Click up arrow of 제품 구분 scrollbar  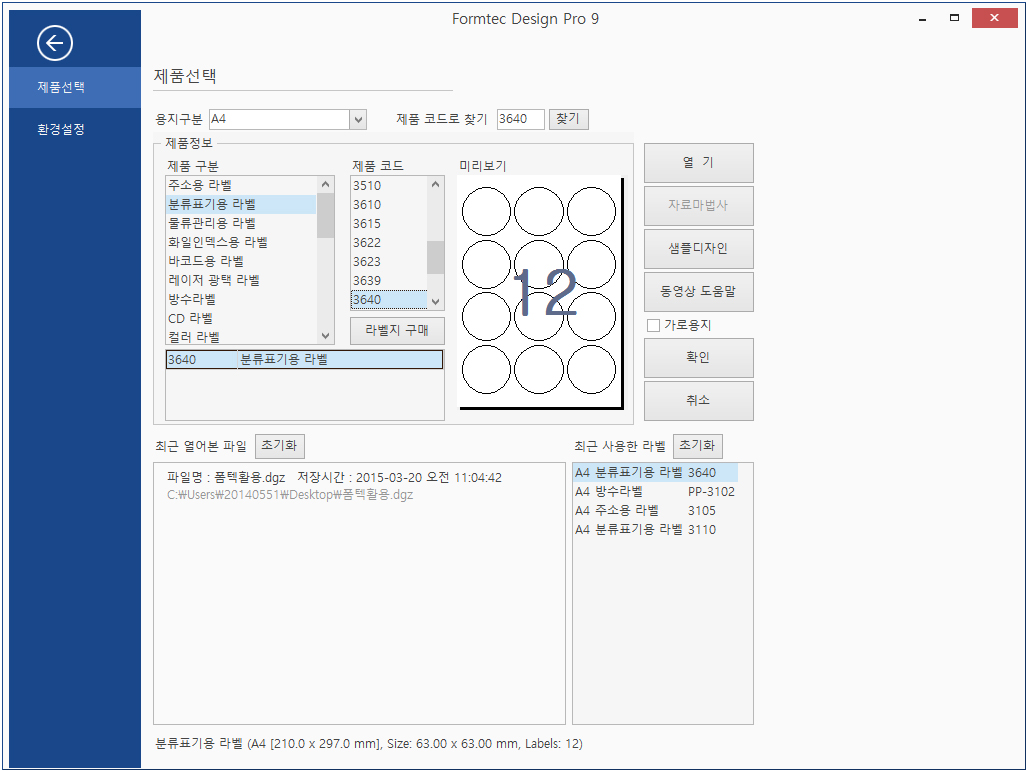326,185
